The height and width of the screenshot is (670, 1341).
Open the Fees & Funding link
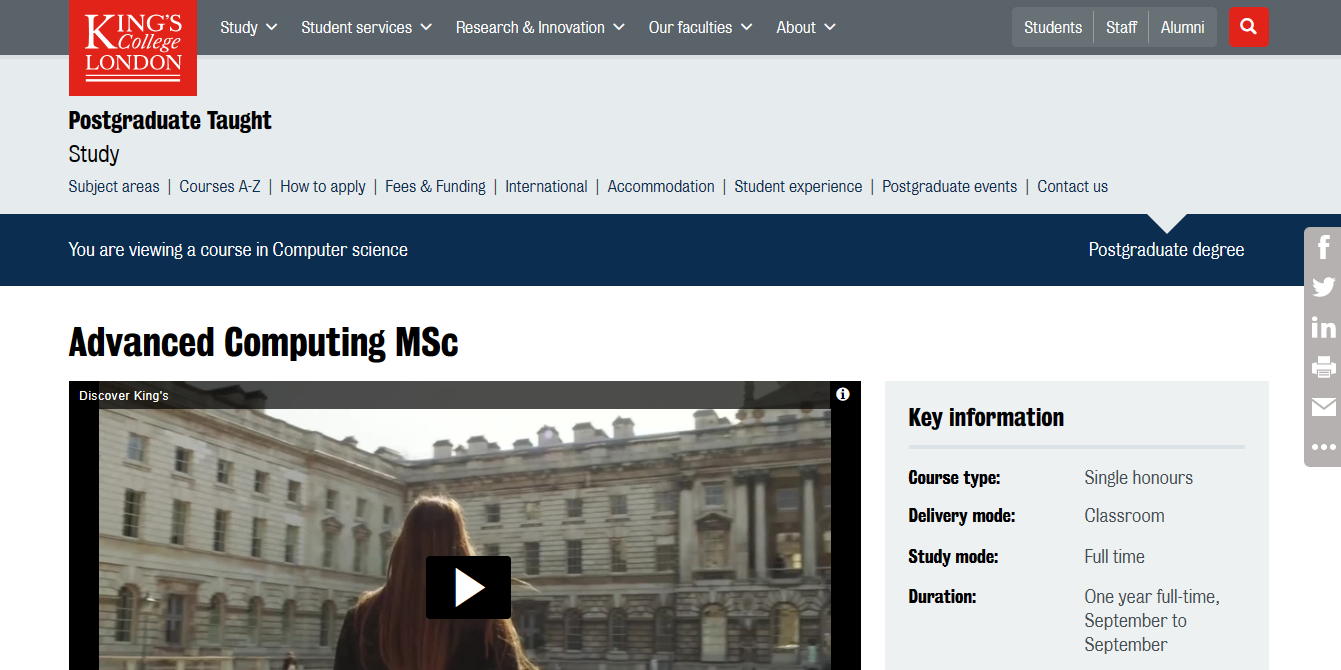point(435,186)
